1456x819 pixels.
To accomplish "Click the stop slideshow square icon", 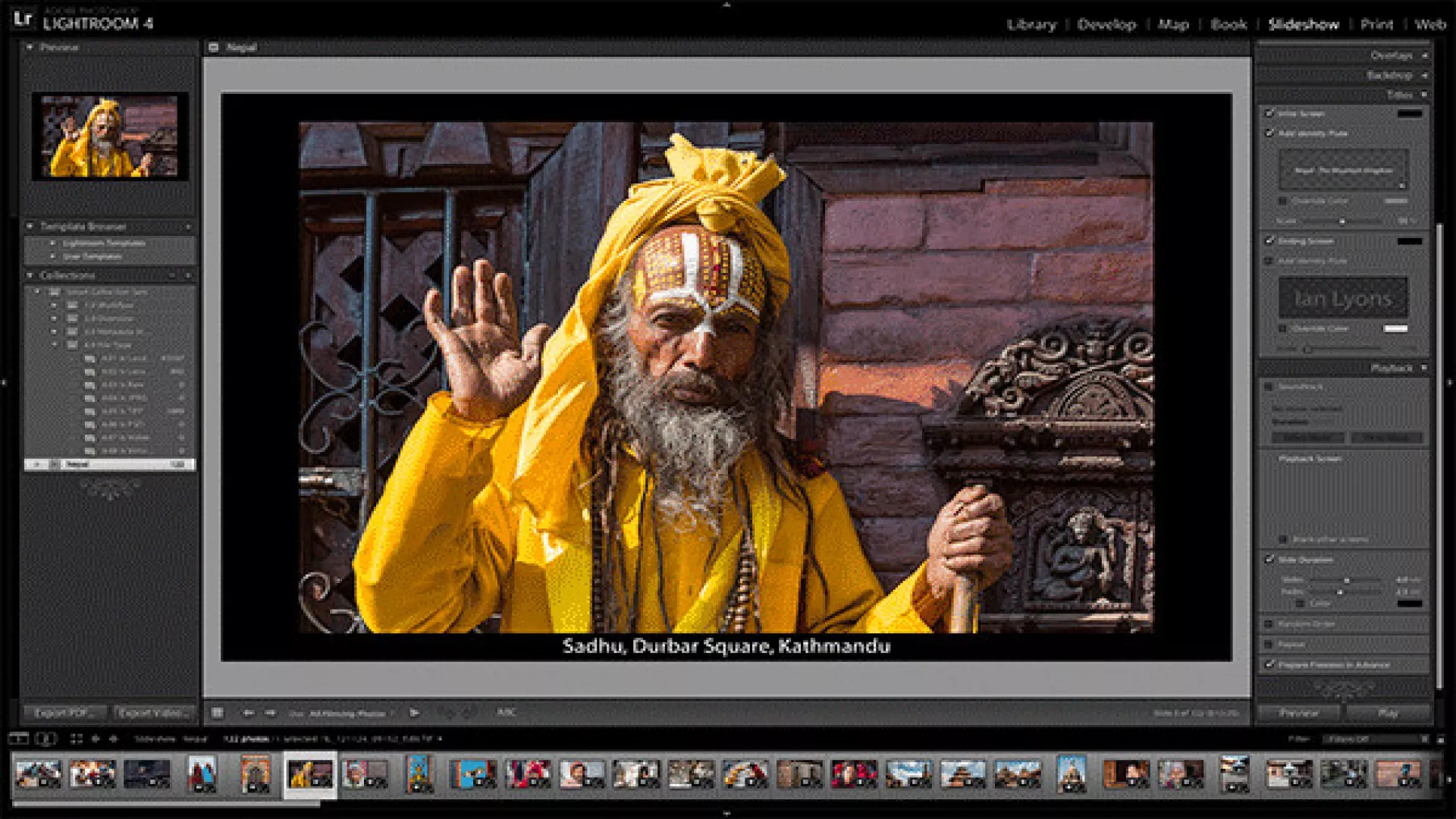I will click(x=218, y=713).
